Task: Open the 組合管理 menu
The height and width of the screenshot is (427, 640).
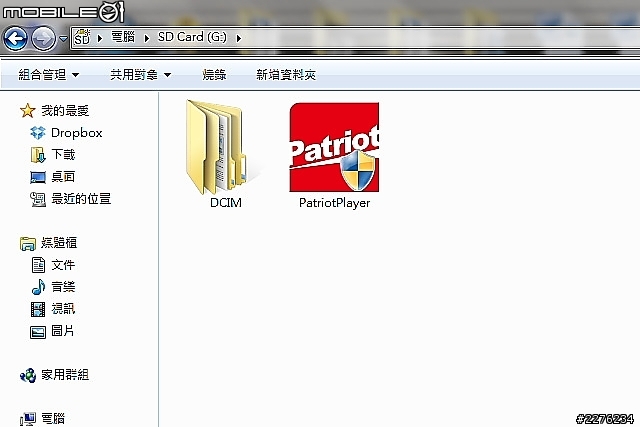Action: click(x=49, y=75)
